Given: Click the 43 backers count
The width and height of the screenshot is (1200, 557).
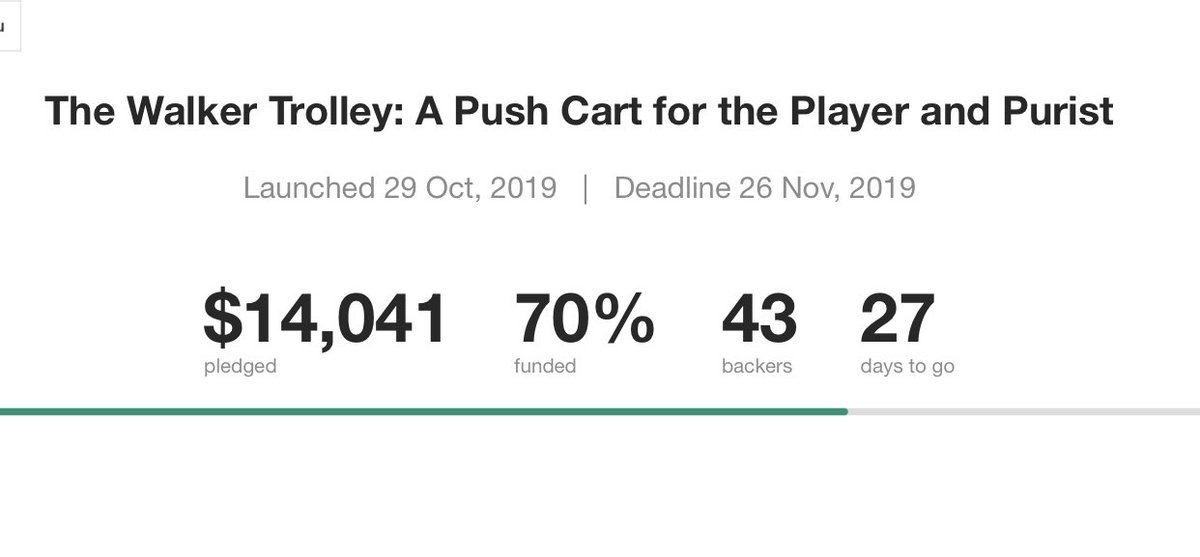Looking at the screenshot, I should click(759, 319).
